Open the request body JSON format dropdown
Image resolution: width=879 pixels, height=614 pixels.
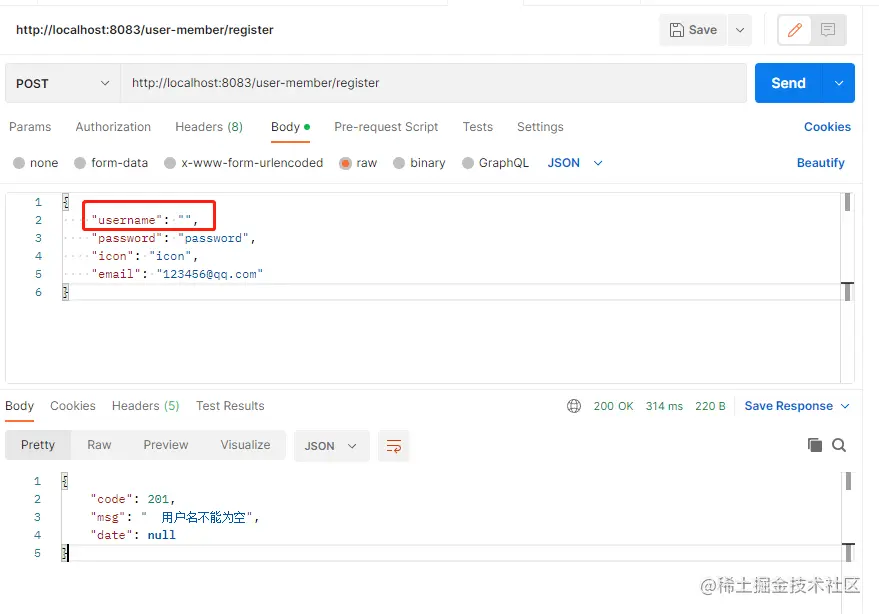tap(575, 163)
